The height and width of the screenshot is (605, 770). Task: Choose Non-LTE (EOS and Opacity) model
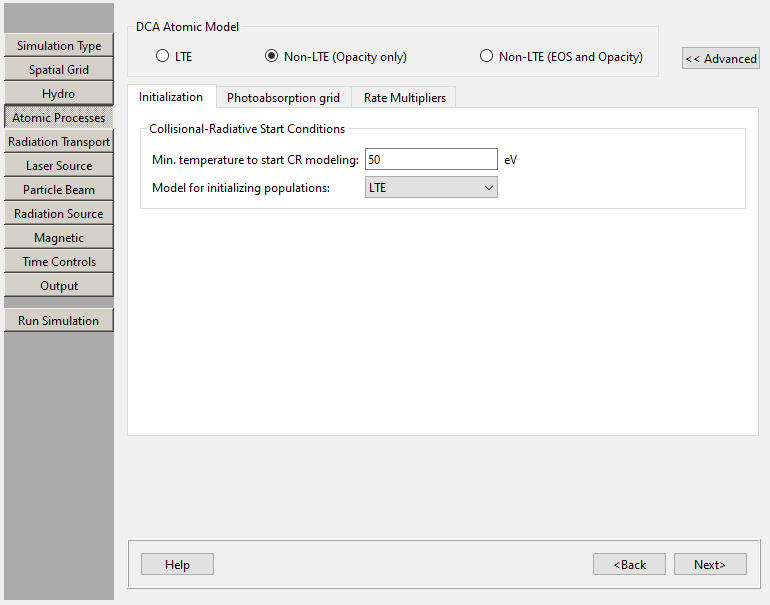pyautogui.click(x=487, y=57)
